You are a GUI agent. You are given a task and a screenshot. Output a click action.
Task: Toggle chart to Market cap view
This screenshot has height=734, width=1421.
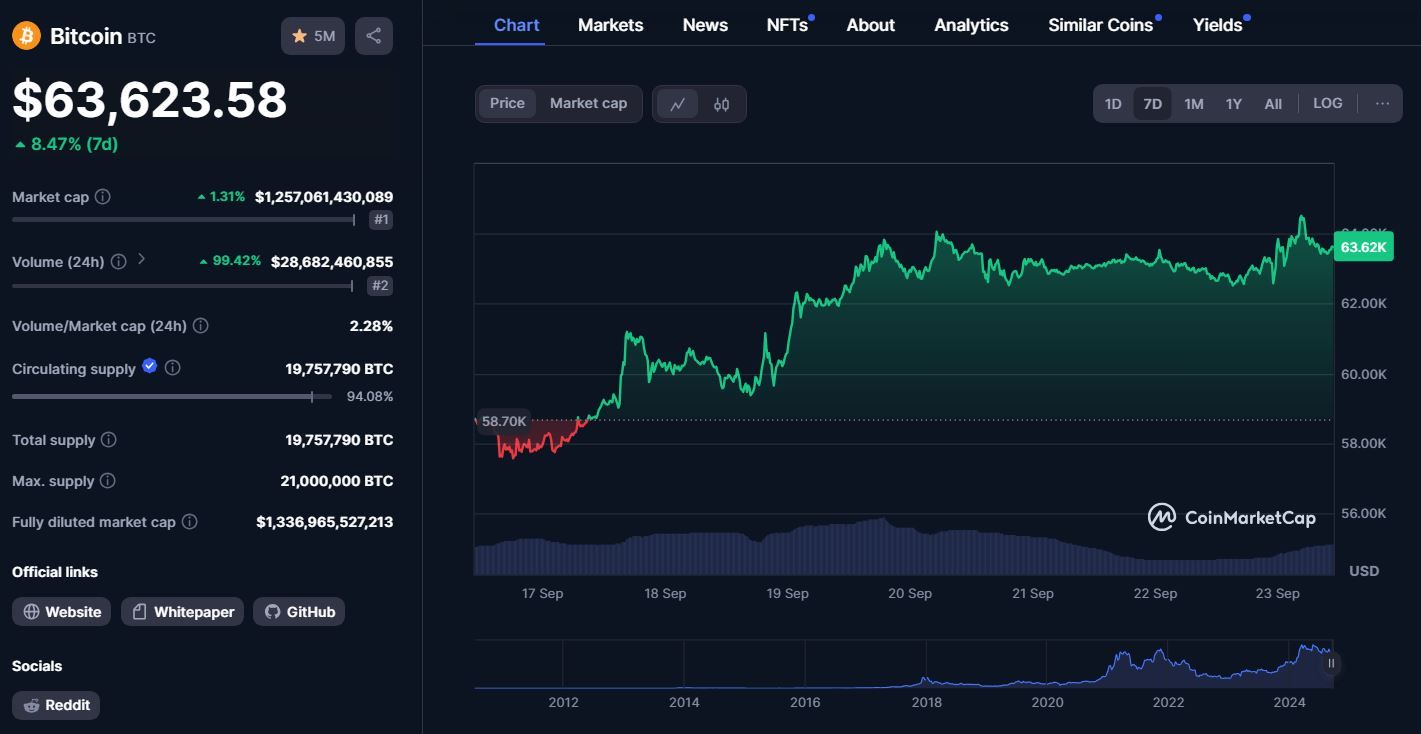point(588,103)
